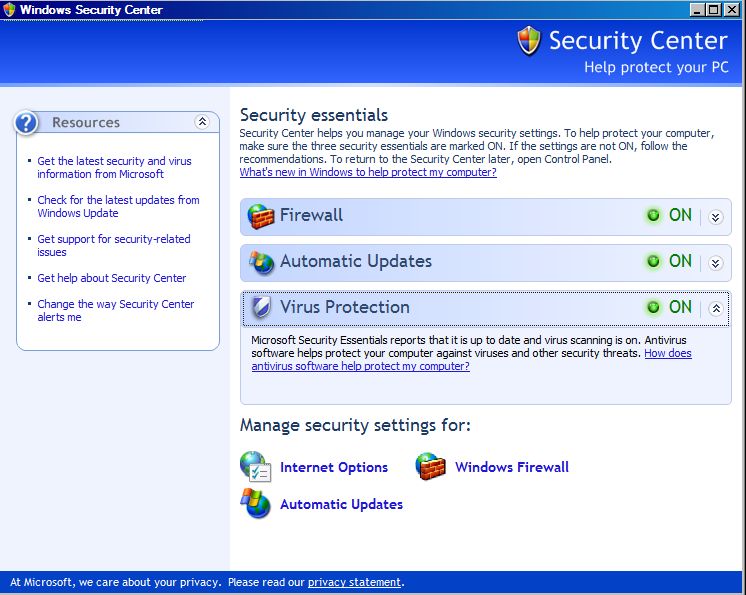Select the Automatic Updates header bar

[486, 263]
